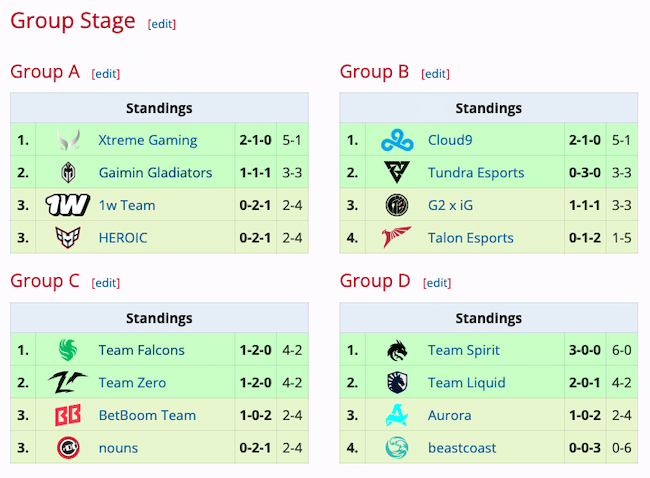Click the Team Spirit logo icon

click(397, 351)
